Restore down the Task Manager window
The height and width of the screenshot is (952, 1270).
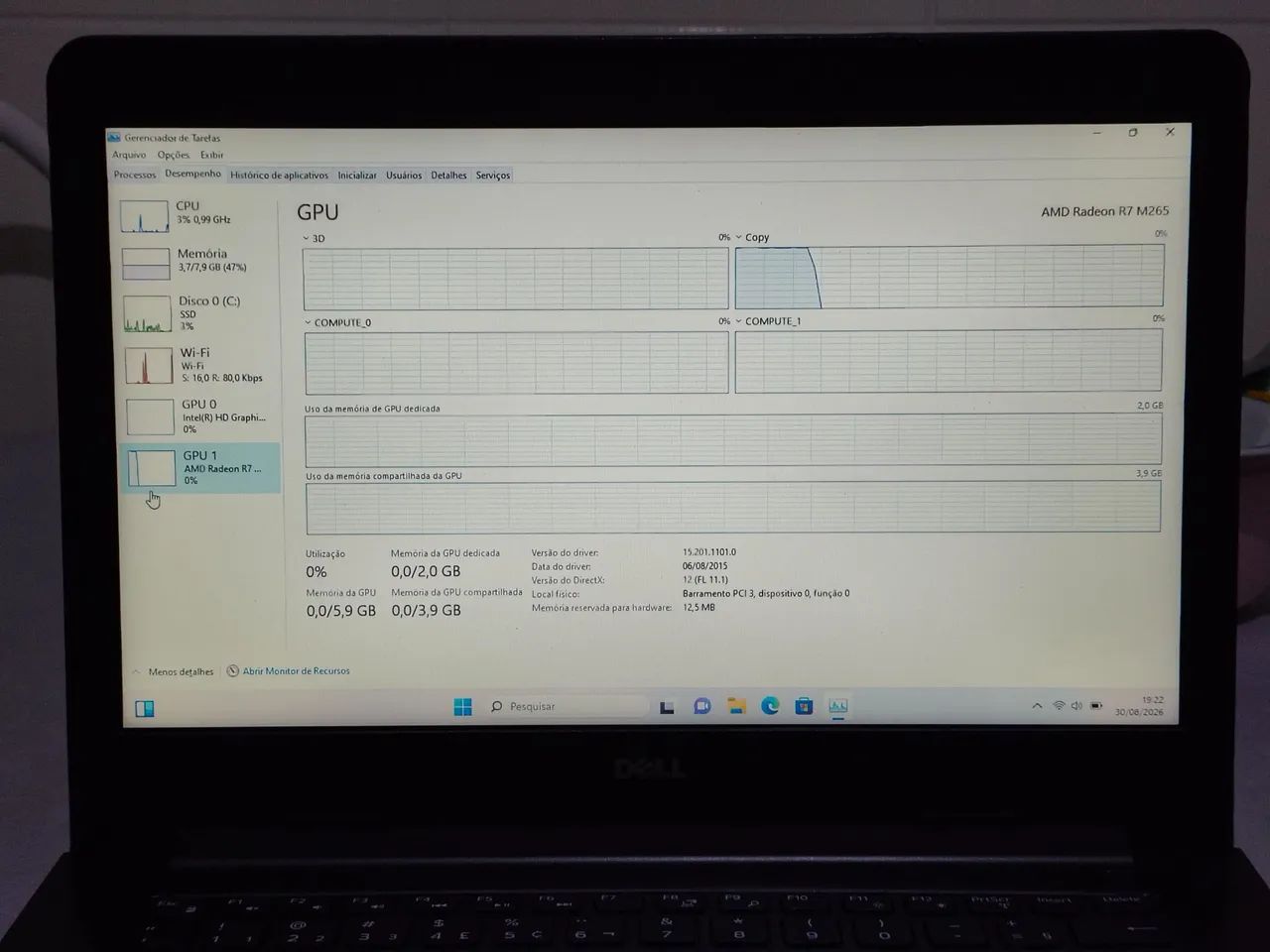[x=1133, y=132]
